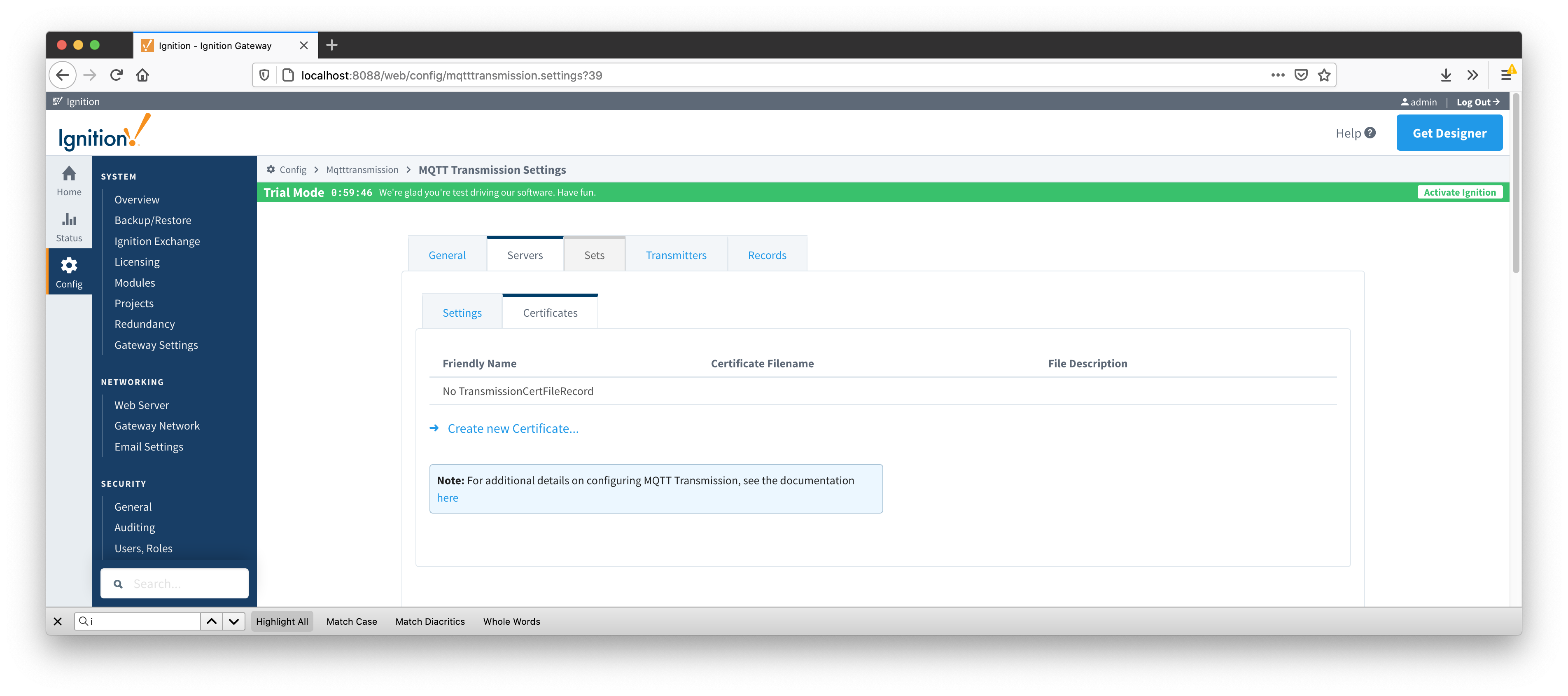Open Email Settings under Networking
This screenshot has height=696, width=1568.
coord(149,446)
